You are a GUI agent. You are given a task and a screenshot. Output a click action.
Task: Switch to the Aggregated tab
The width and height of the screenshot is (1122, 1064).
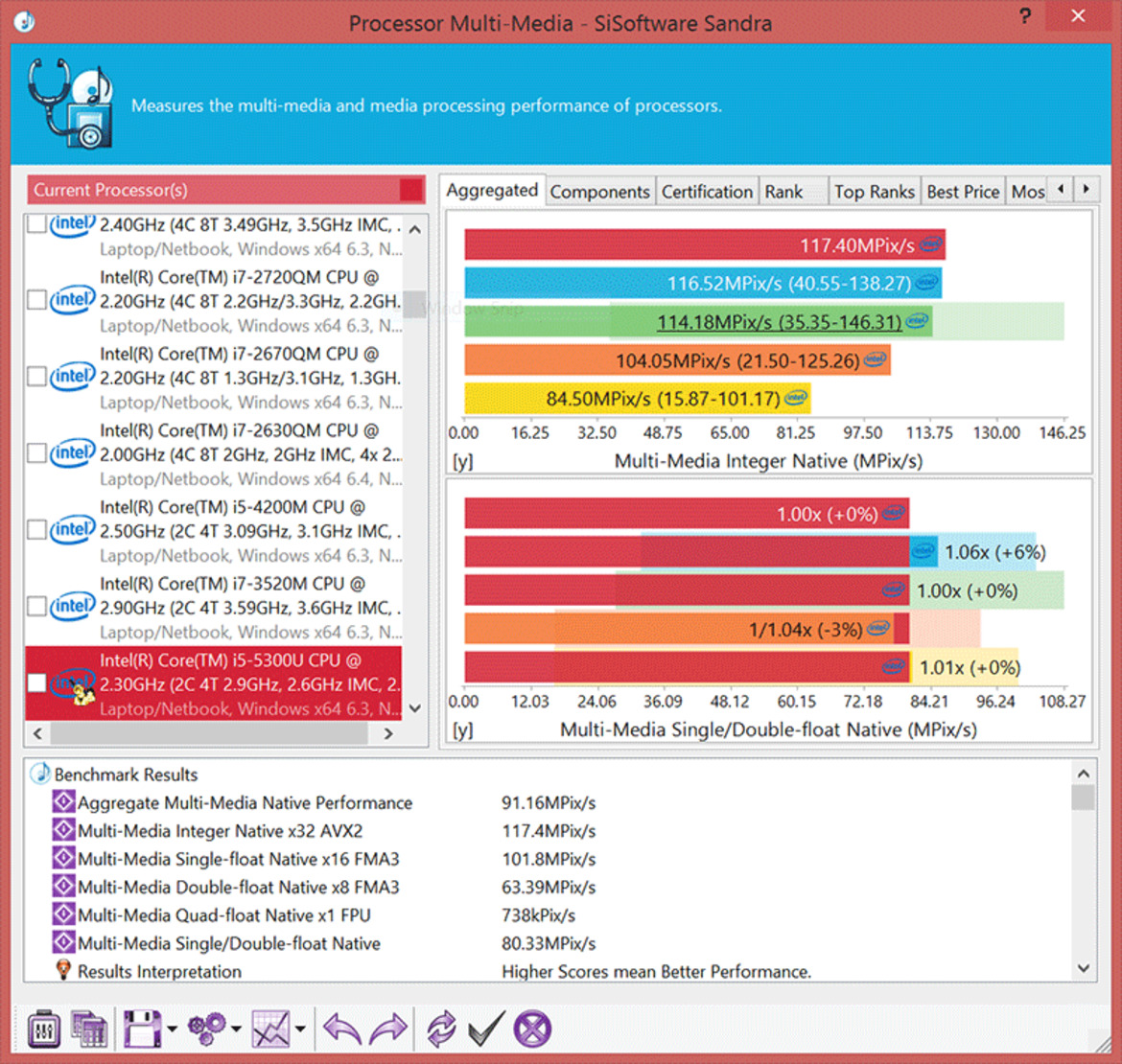pyautogui.click(x=492, y=190)
